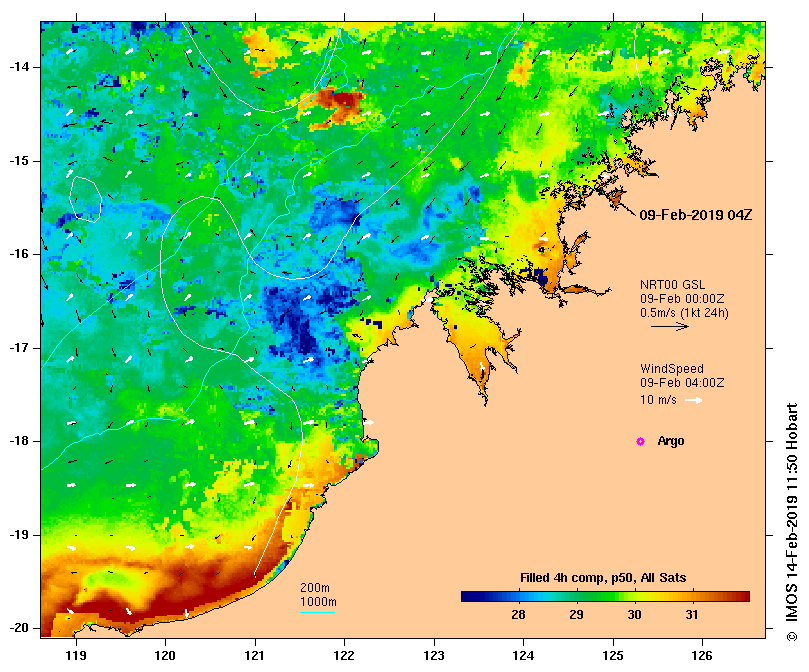Click the colorbar value 31
Image resolution: width=809 pixels, height=672 pixels.
pyautogui.click(x=692, y=615)
